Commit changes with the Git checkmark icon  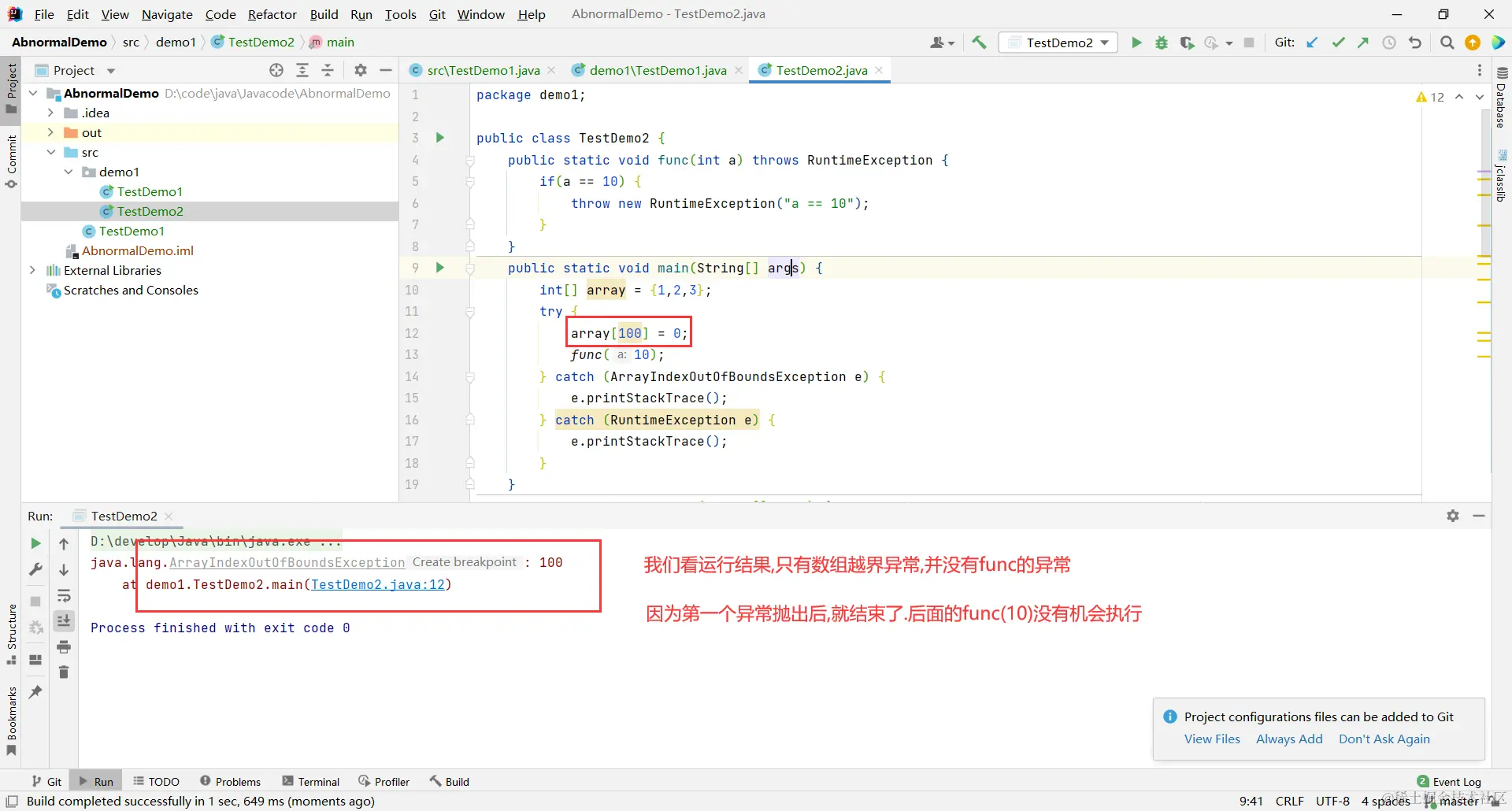pyautogui.click(x=1338, y=43)
